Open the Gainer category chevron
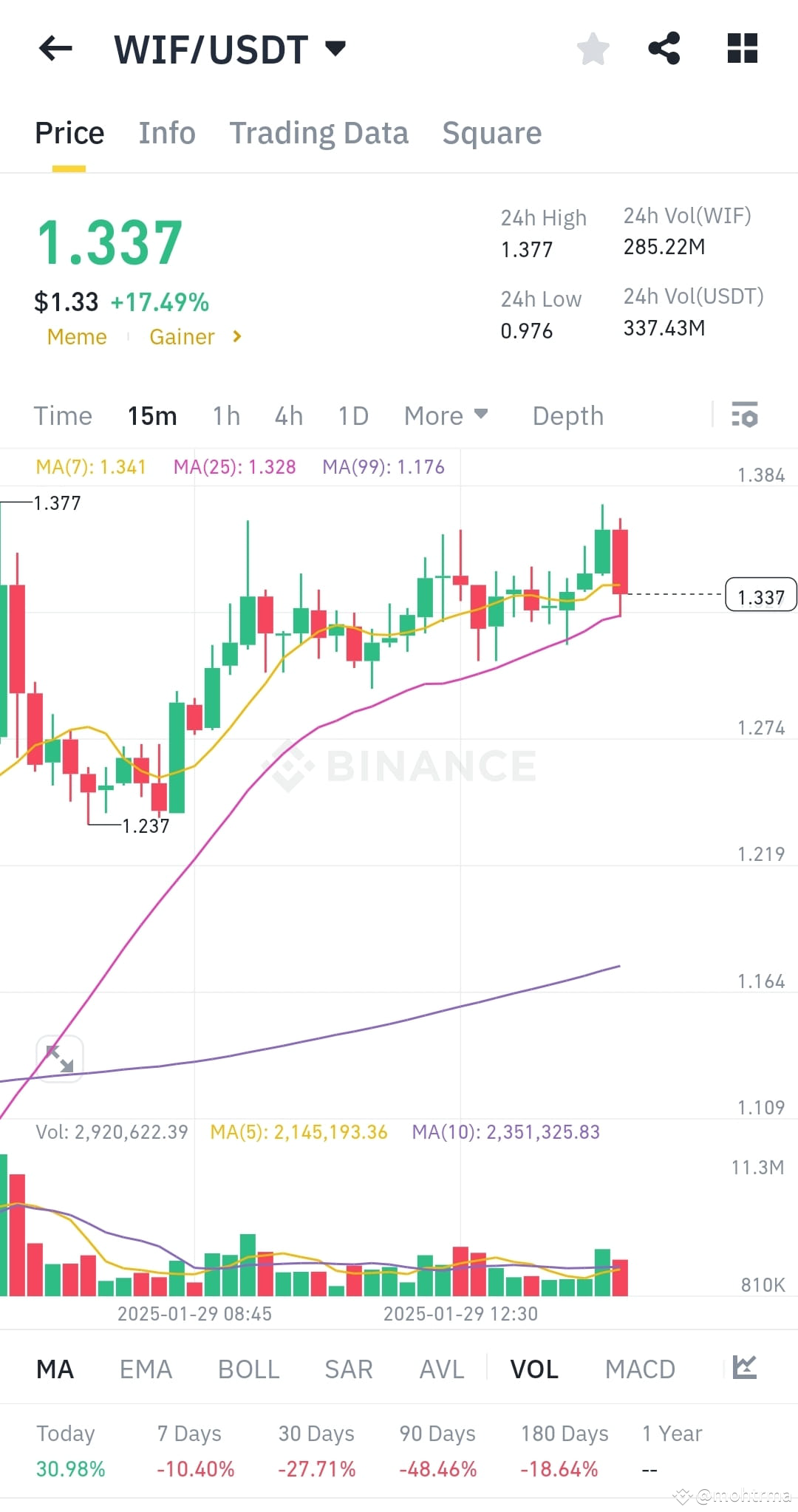798x1512 pixels. (x=236, y=337)
